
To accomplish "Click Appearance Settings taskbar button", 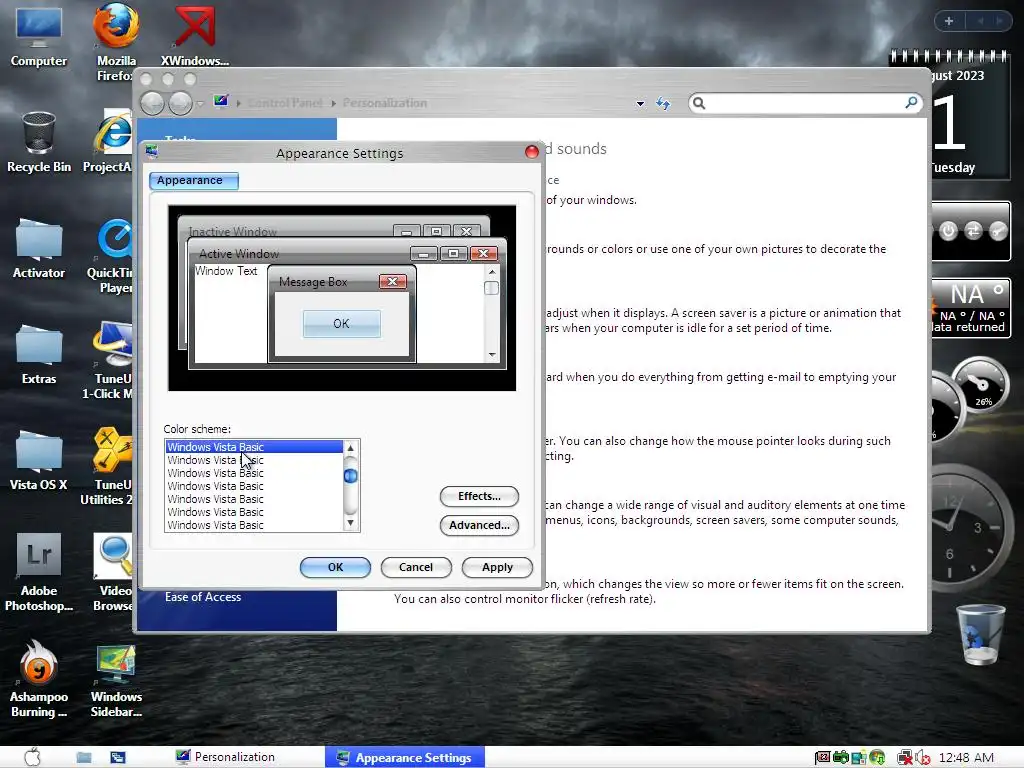I will tap(405, 758).
